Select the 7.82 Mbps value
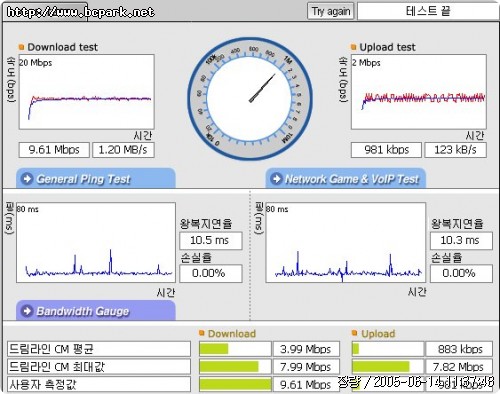 click(459, 367)
